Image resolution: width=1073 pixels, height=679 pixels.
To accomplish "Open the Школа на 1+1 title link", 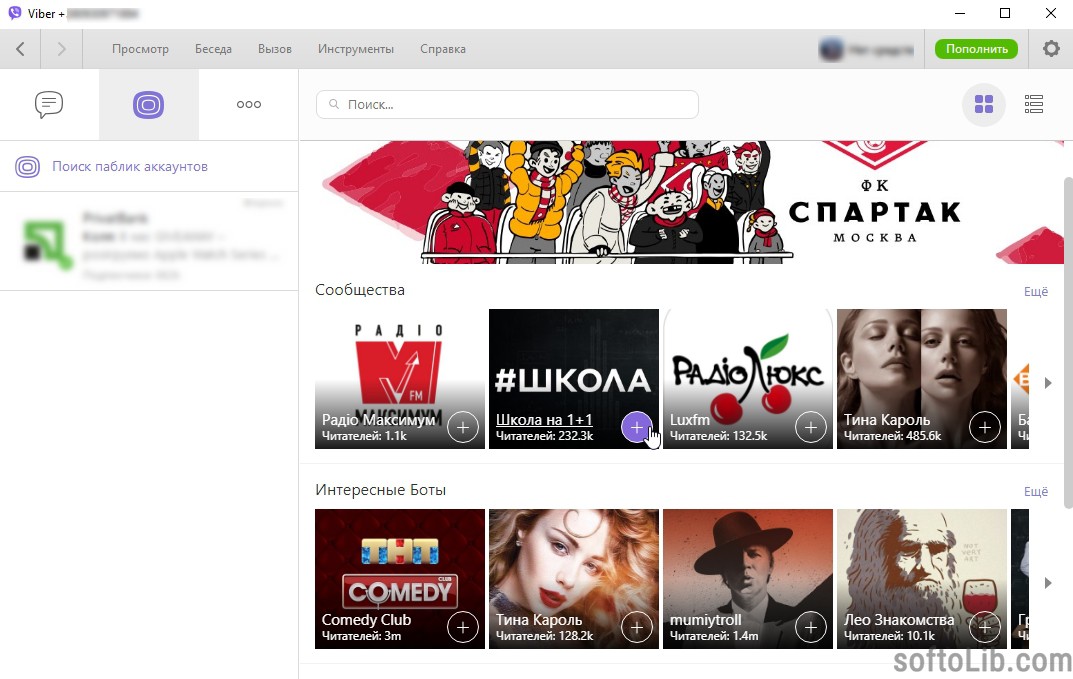I will [544, 420].
